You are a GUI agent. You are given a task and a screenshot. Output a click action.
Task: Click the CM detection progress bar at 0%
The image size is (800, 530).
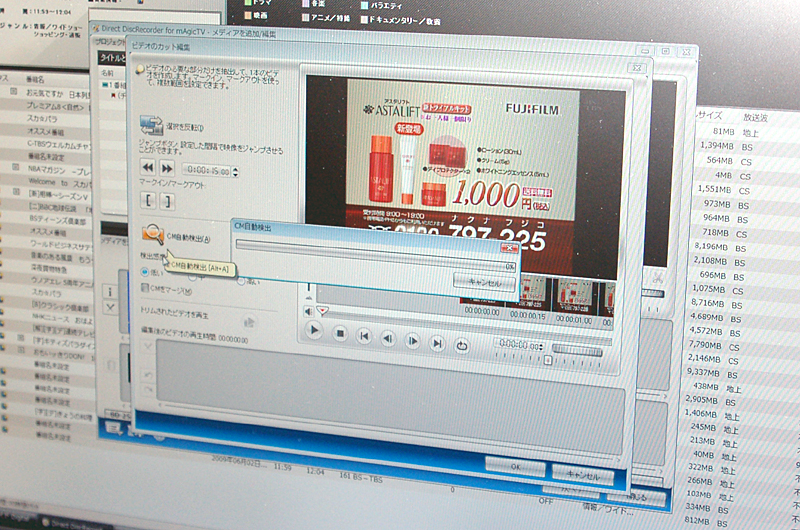coord(376,255)
